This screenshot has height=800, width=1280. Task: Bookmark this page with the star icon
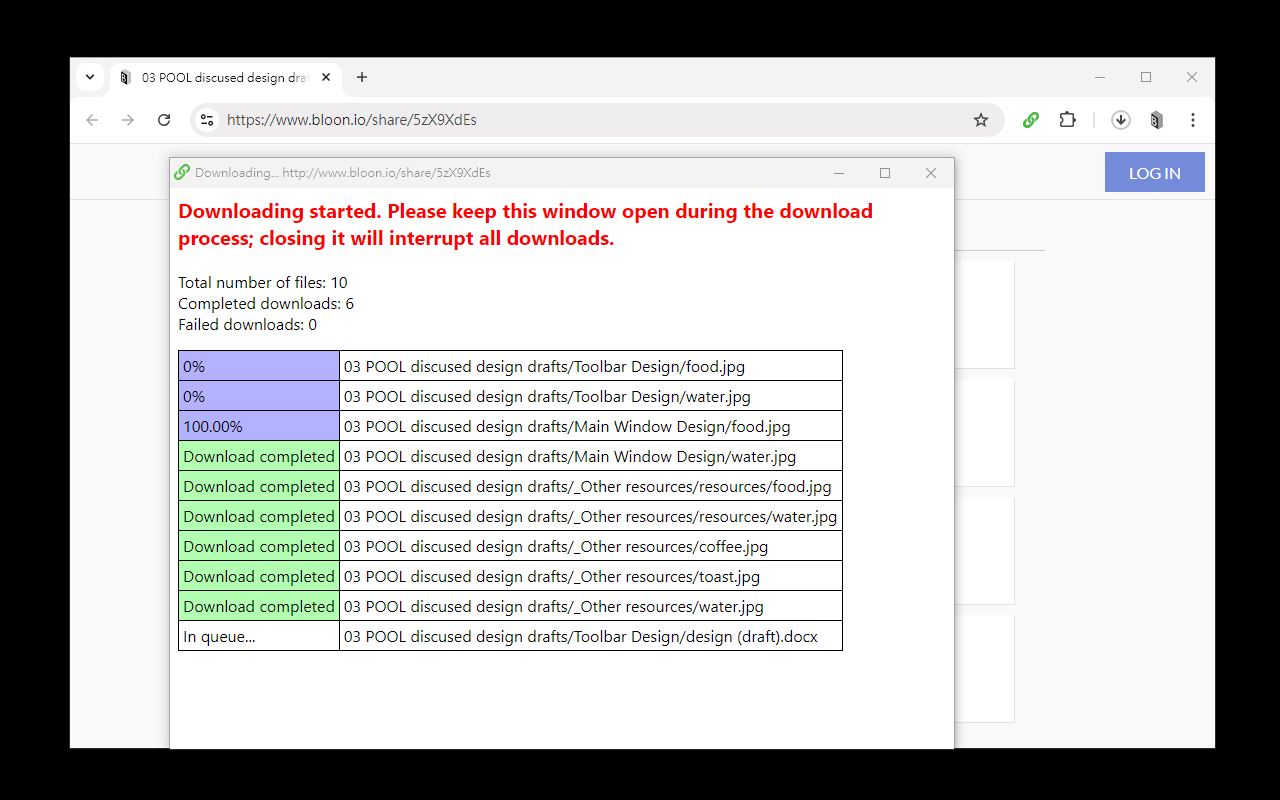pos(981,120)
